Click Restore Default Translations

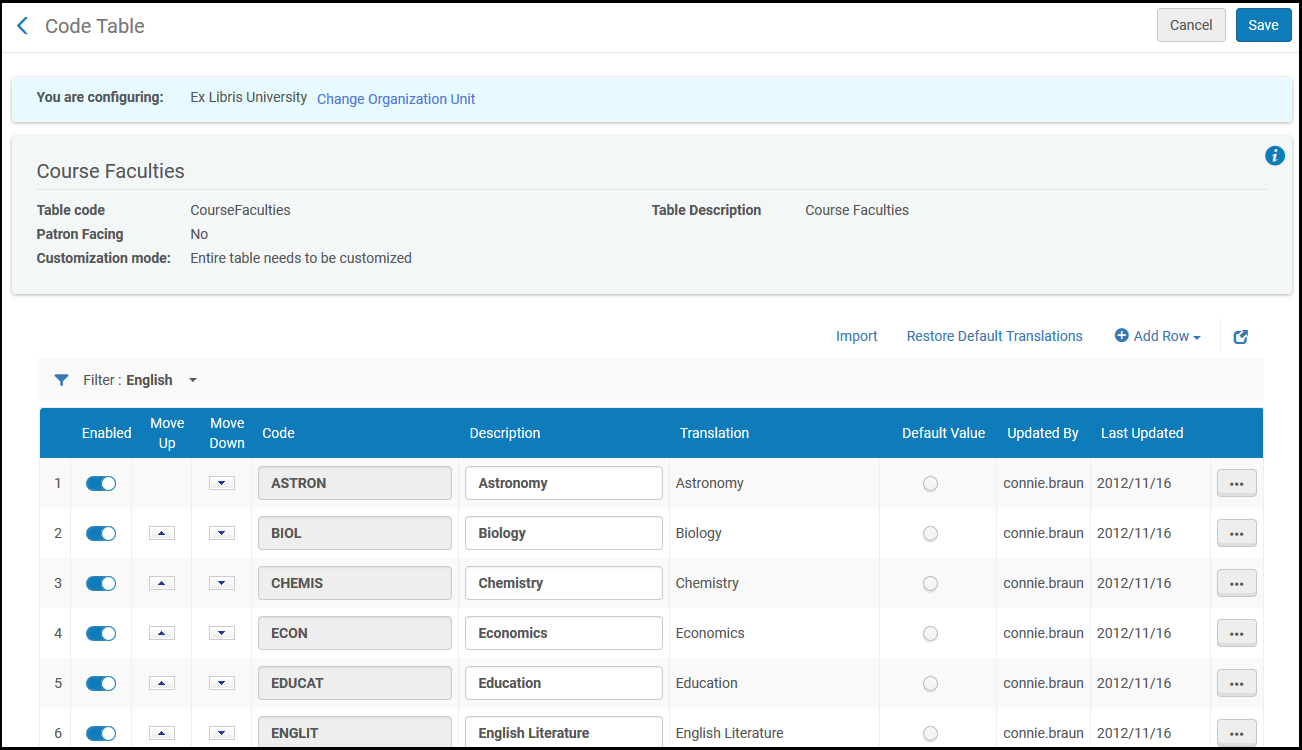point(994,336)
